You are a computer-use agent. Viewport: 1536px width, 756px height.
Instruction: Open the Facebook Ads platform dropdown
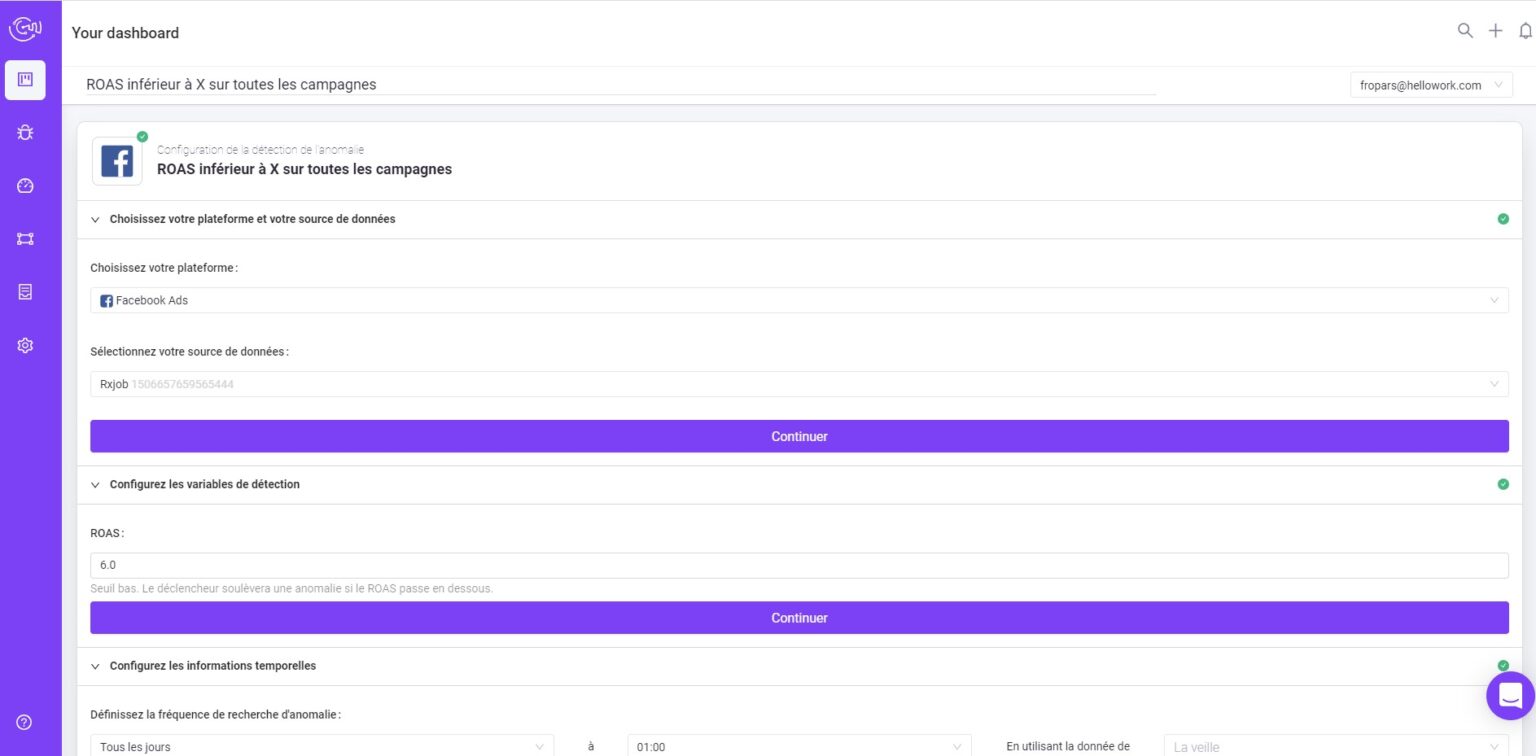799,300
